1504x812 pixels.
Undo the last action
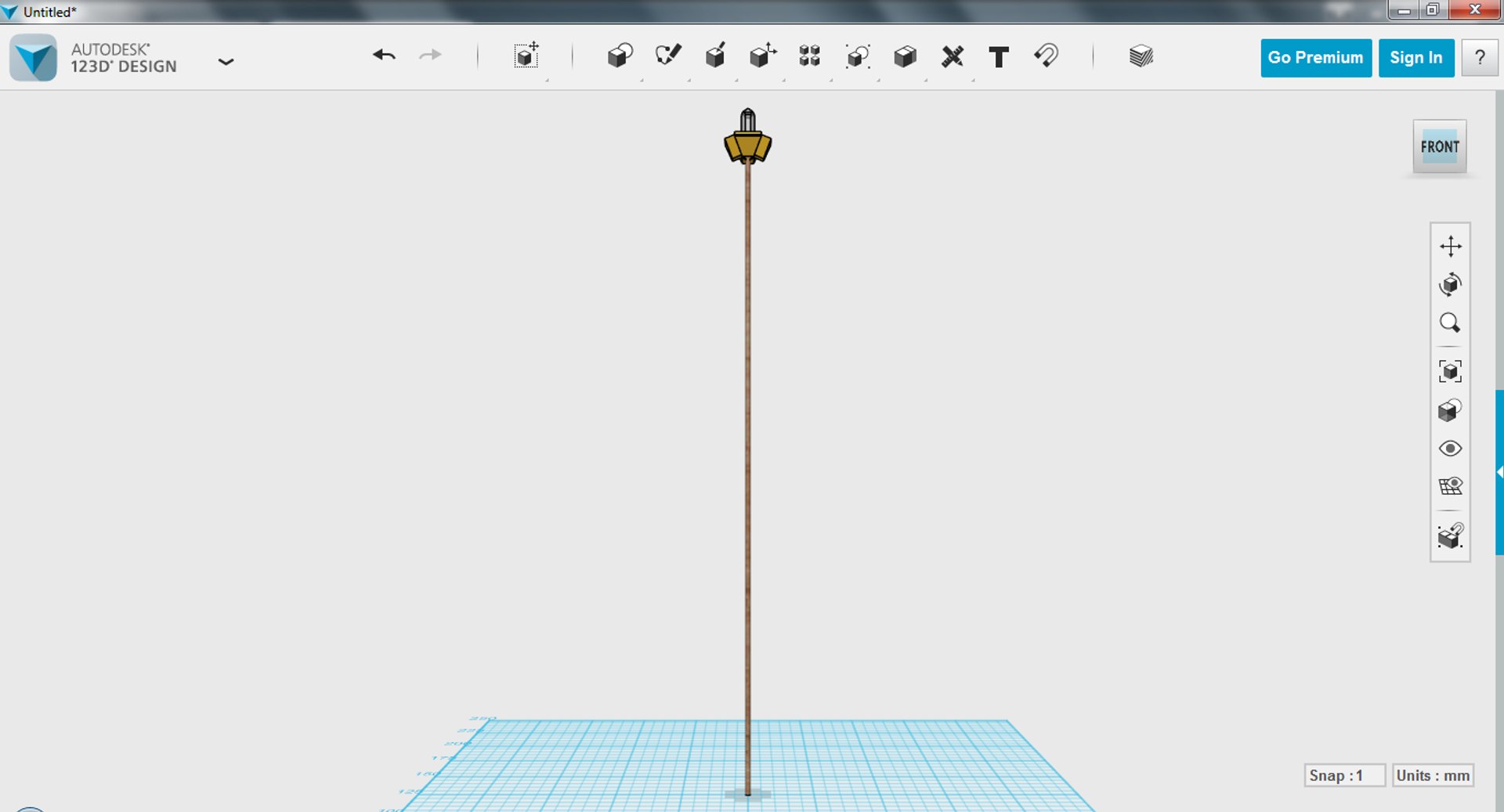point(384,56)
